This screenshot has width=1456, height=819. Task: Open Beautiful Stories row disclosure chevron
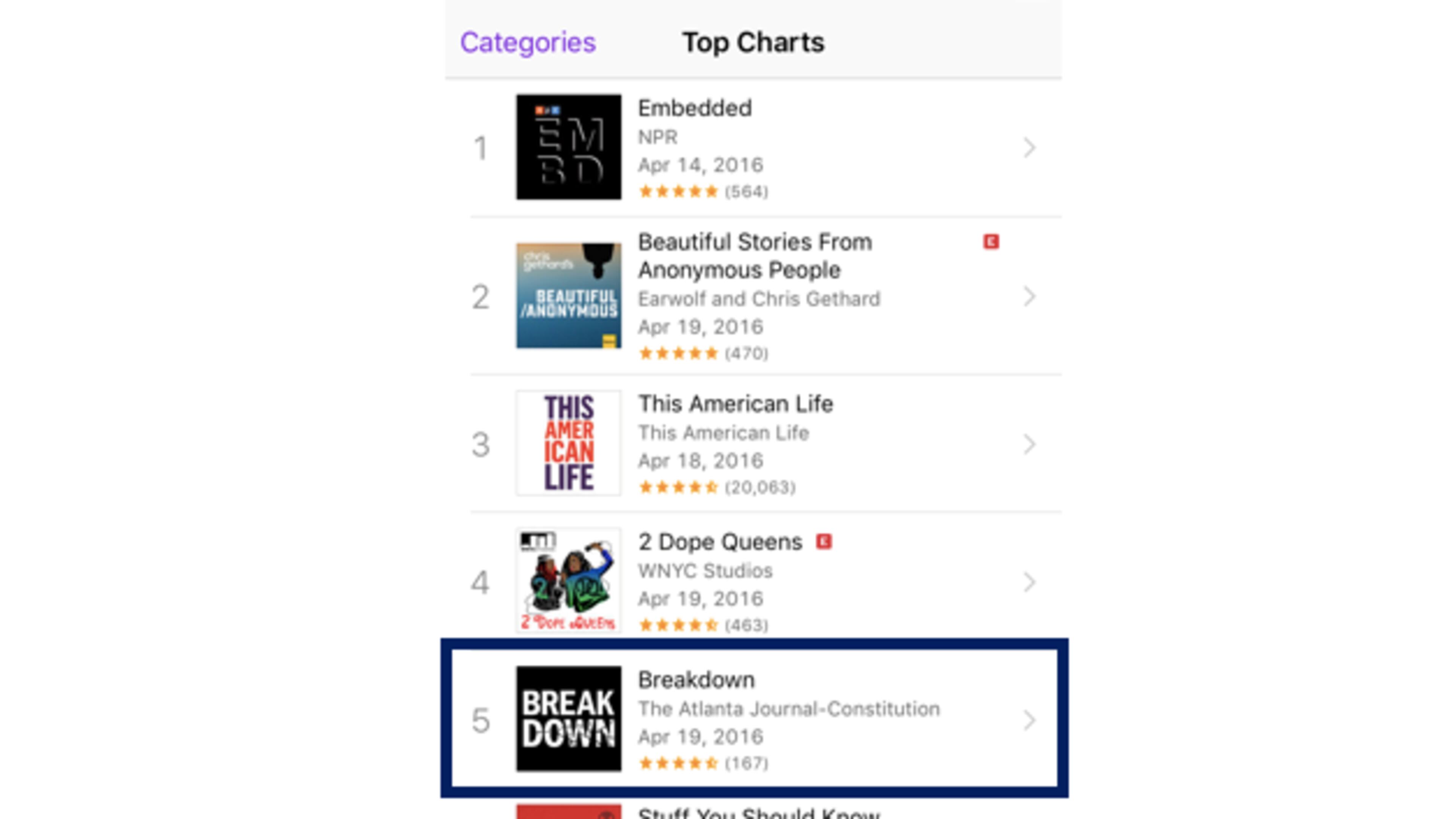pyautogui.click(x=1029, y=297)
